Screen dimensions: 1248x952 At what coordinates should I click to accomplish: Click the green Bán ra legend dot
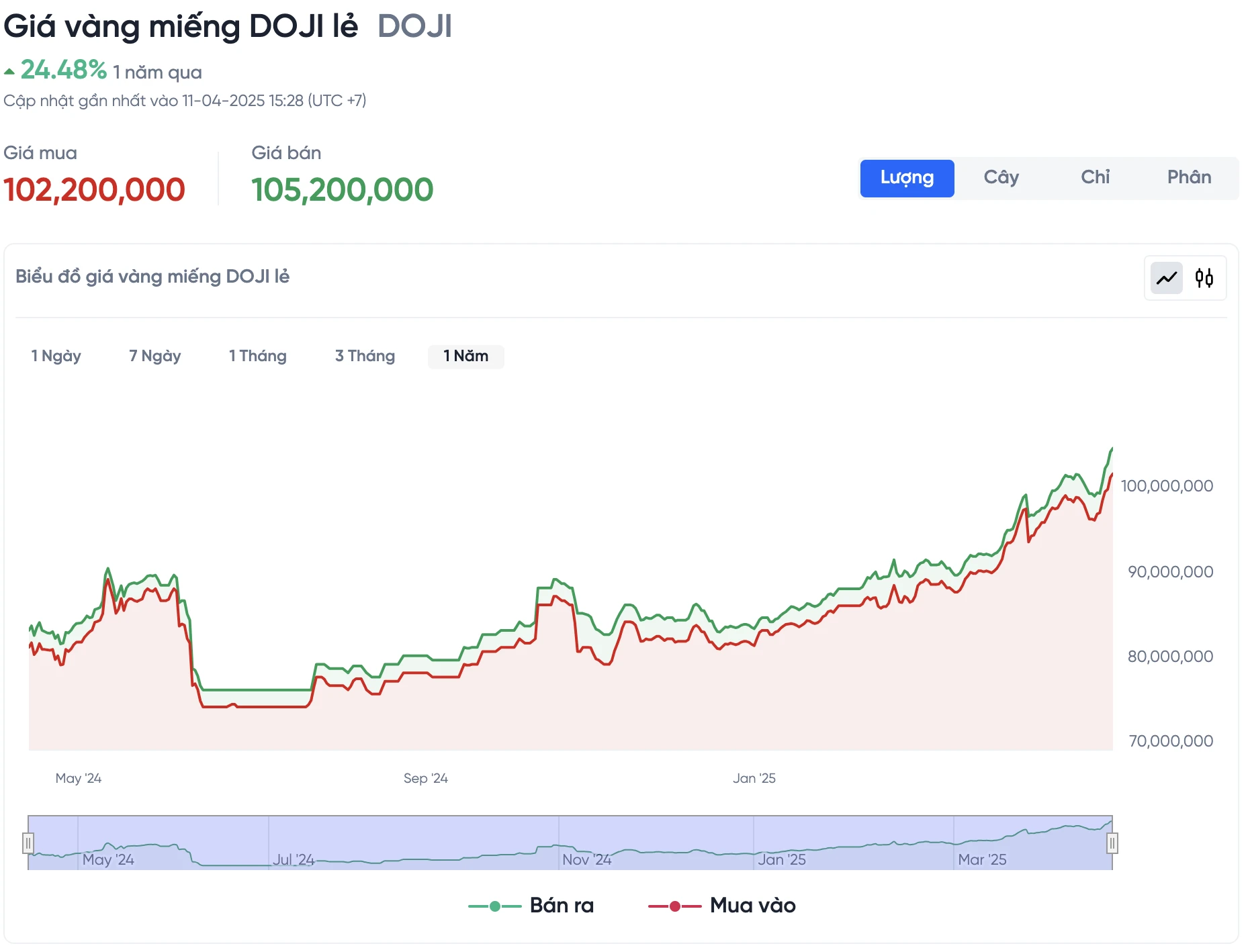(x=495, y=905)
